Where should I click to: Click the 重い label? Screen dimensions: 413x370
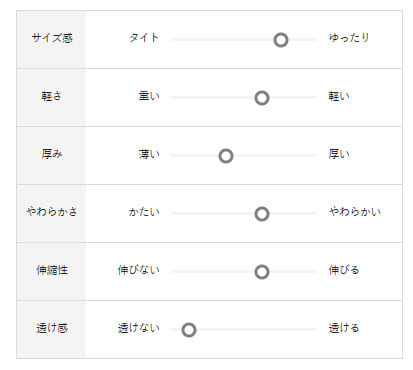coord(149,96)
